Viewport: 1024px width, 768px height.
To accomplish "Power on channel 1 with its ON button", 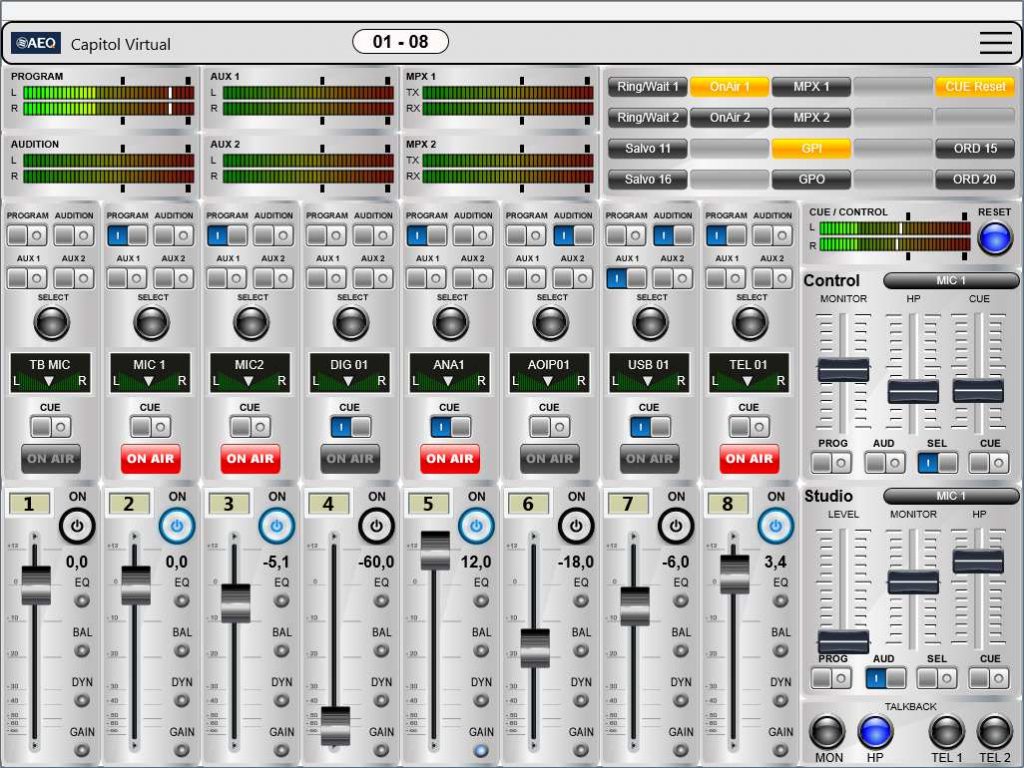I will [x=76, y=525].
